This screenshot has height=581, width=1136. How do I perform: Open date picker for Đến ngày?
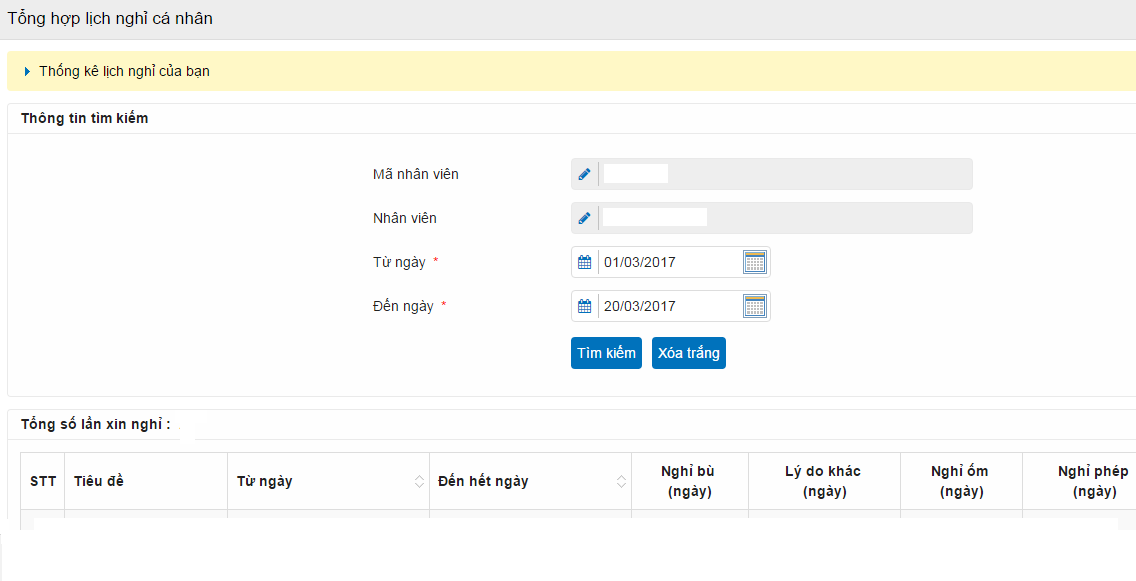point(755,306)
